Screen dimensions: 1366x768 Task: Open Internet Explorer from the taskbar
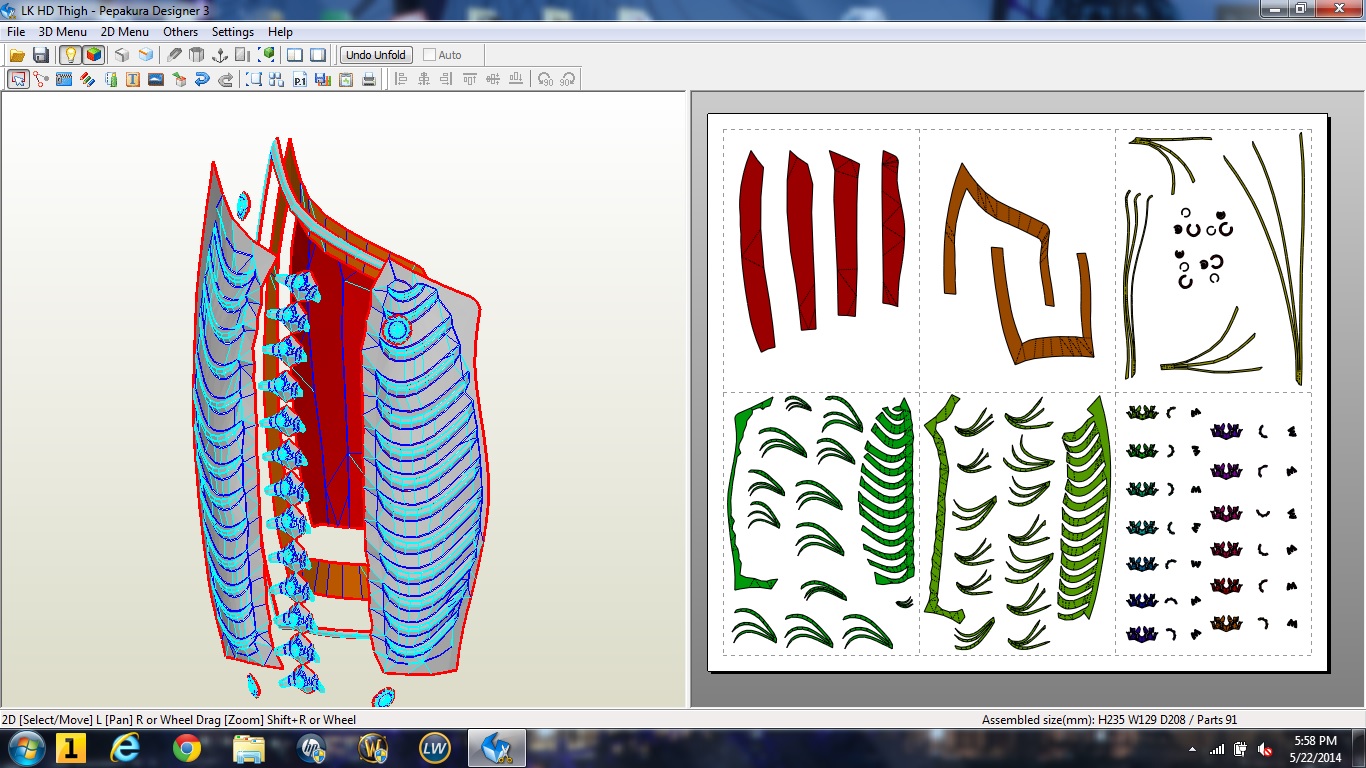[x=125, y=748]
